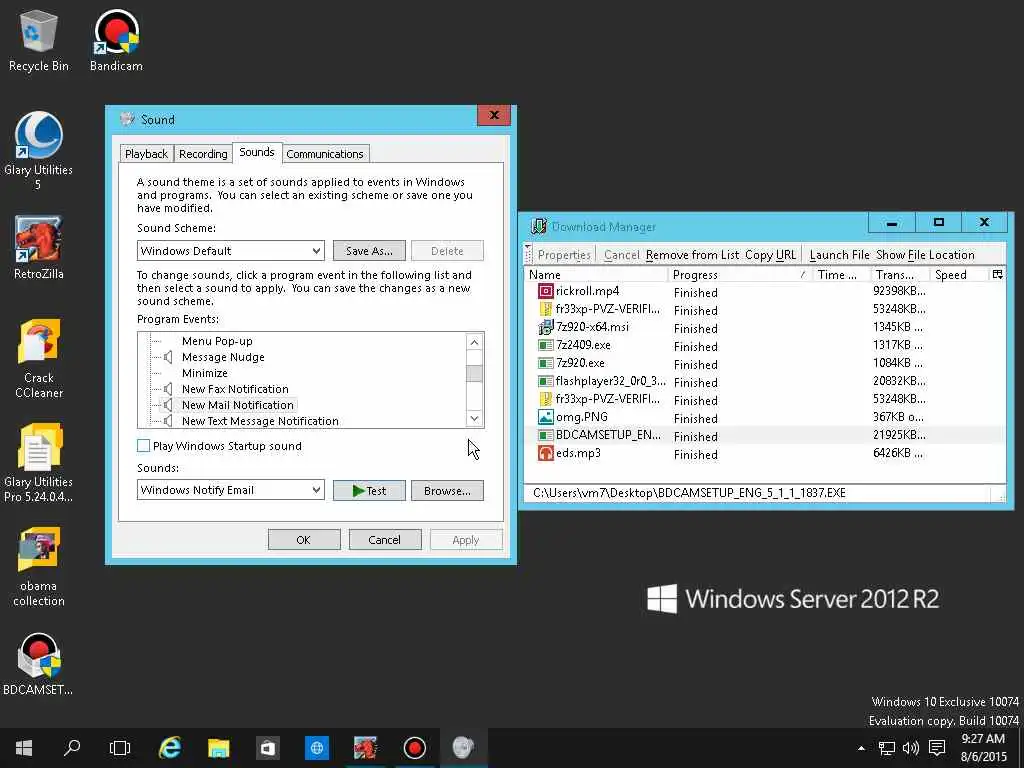Click the omg.PNG image icon

pos(545,417)
